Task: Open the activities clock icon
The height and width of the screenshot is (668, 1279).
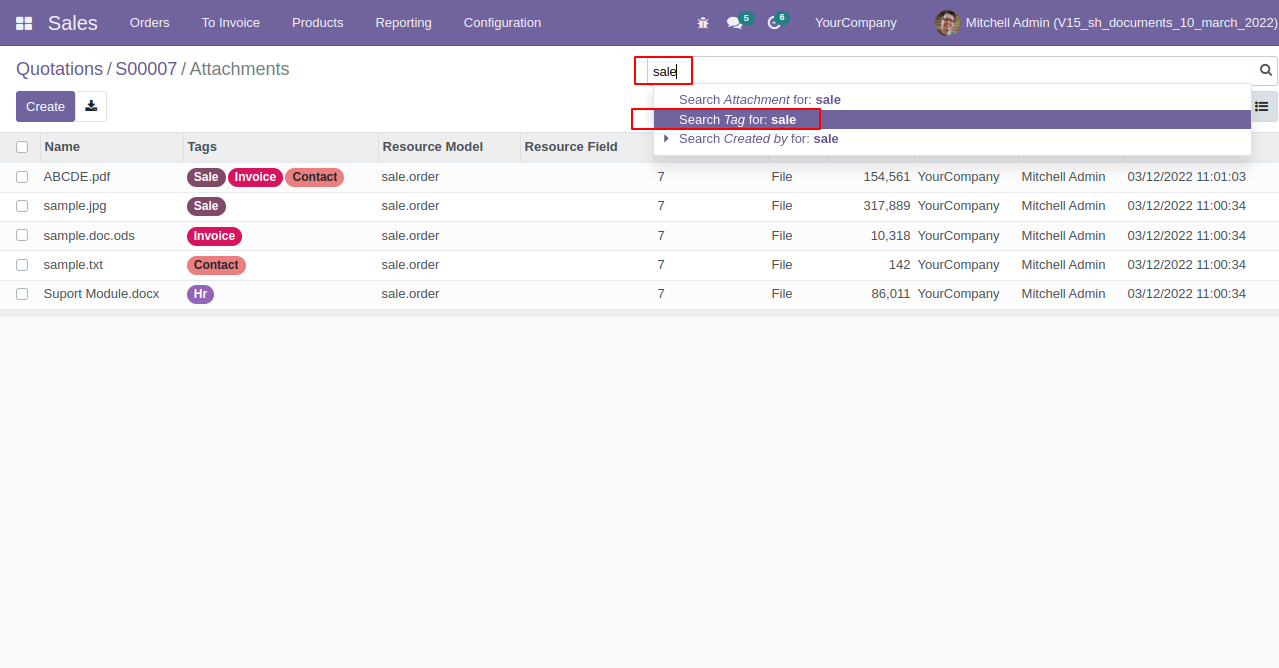Action: [x=774, y=23]
